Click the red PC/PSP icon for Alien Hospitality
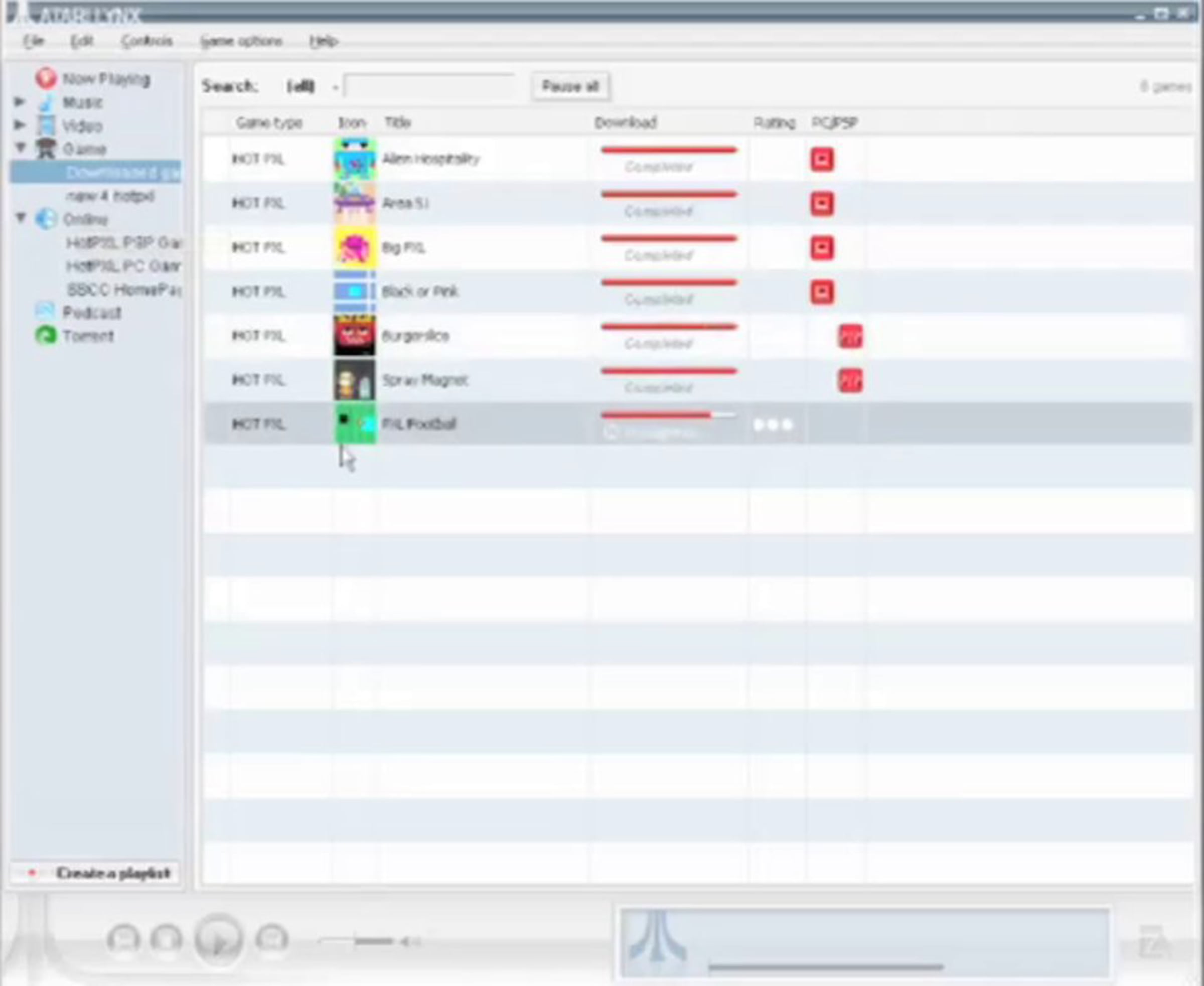Image resolution: width=1204 pixels, height=986 pixels. point(822,160)
